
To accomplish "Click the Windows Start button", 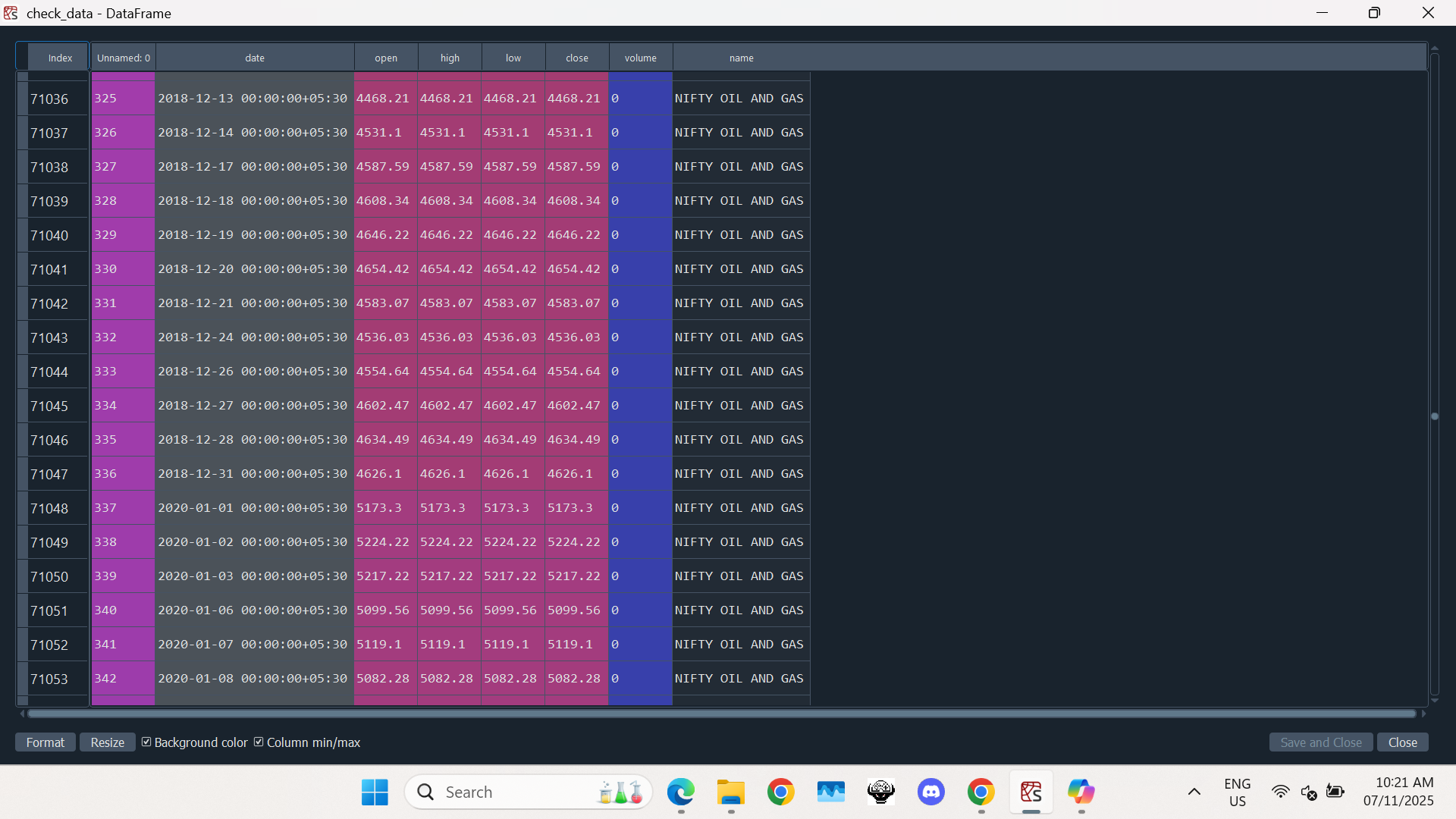I will [x=375, y=792].
